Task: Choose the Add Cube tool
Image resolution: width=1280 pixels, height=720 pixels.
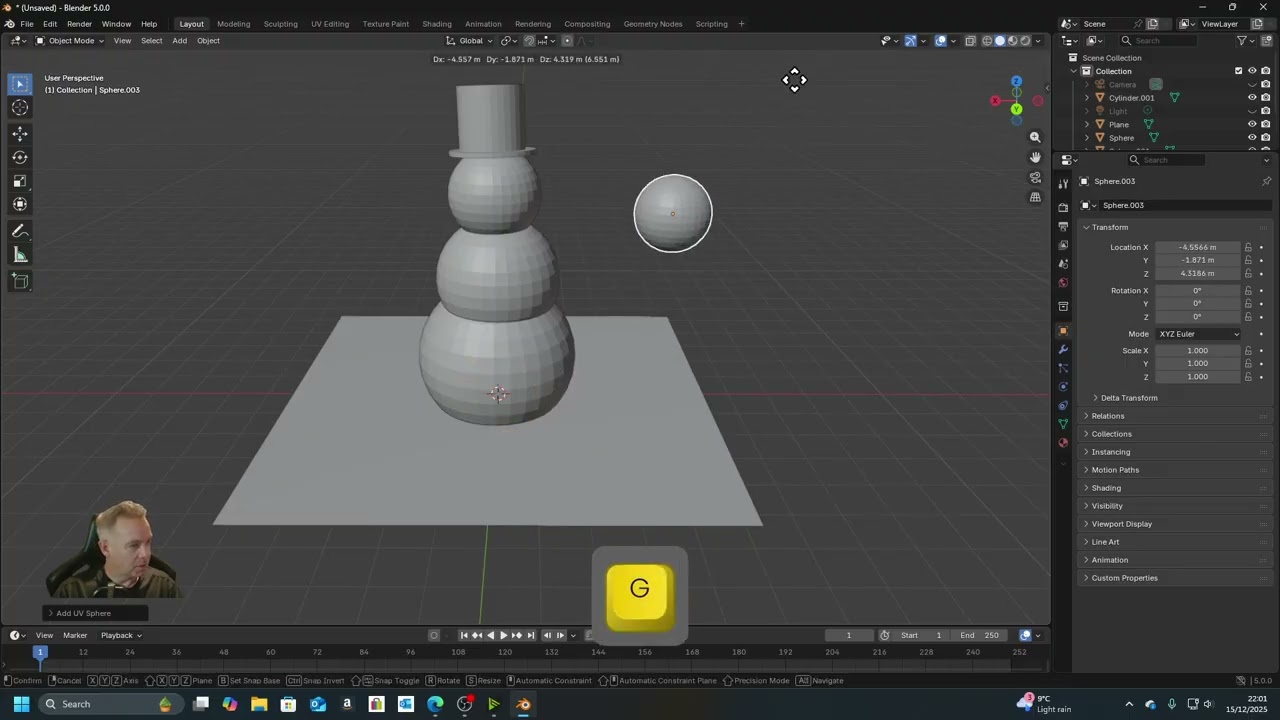Action: (20, 282)
